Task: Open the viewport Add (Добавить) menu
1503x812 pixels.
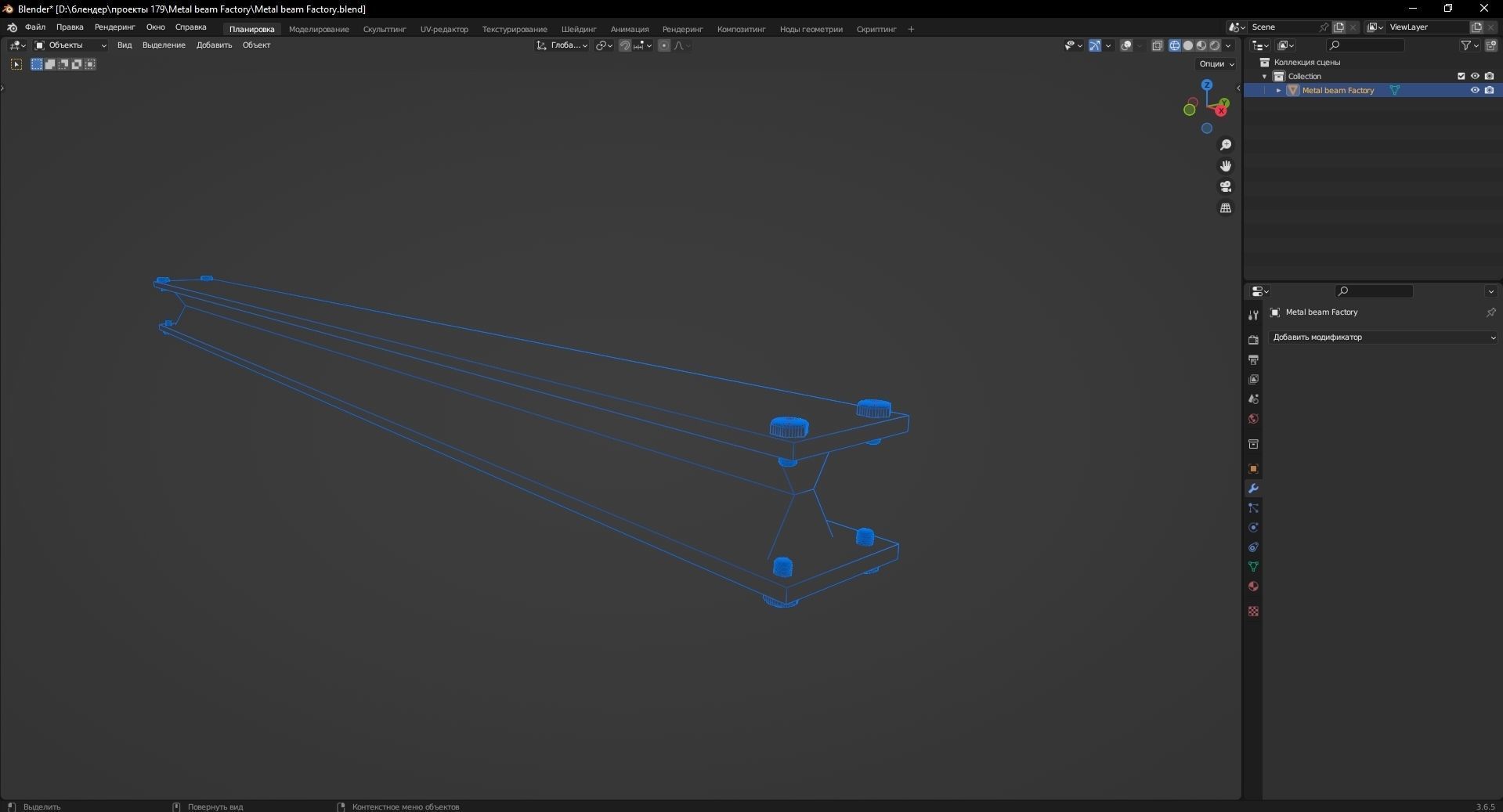Action: (214, 45)
